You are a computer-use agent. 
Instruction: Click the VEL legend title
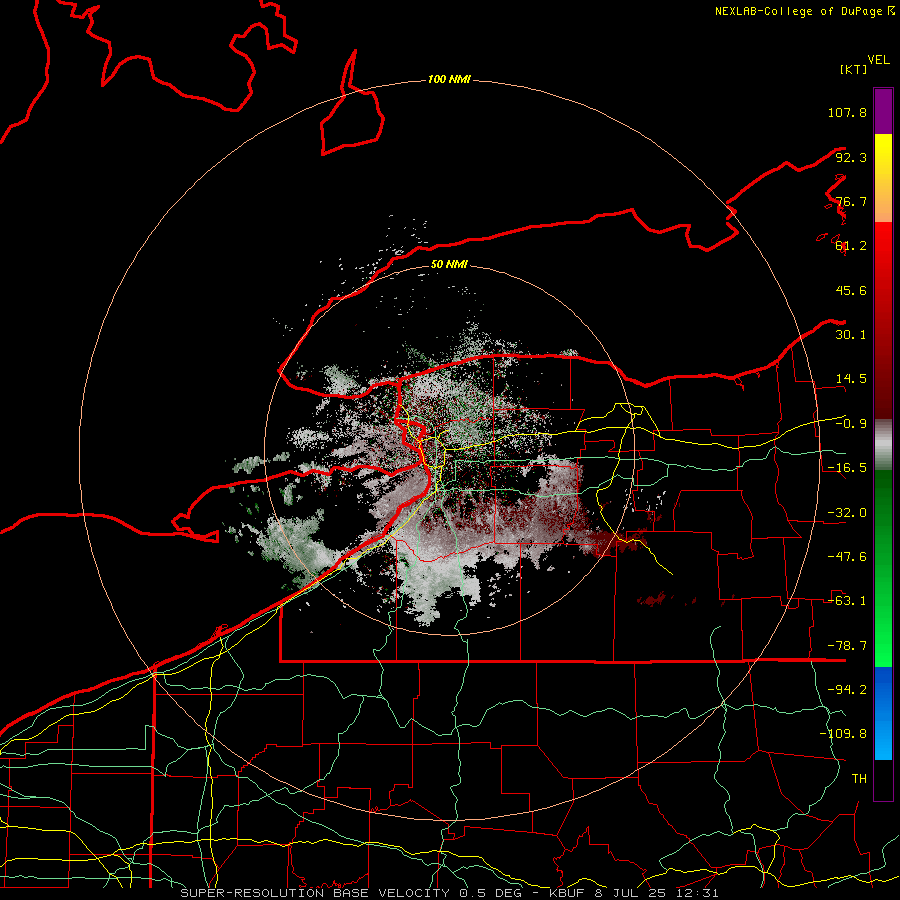tap(878, 60)
